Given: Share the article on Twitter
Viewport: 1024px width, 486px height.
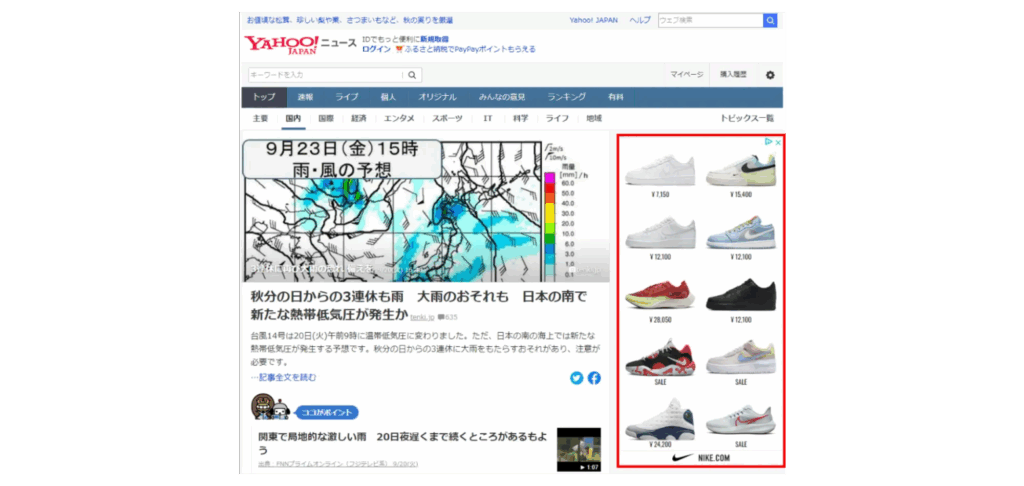Looking at the screenshot, I should pos(577,378).
